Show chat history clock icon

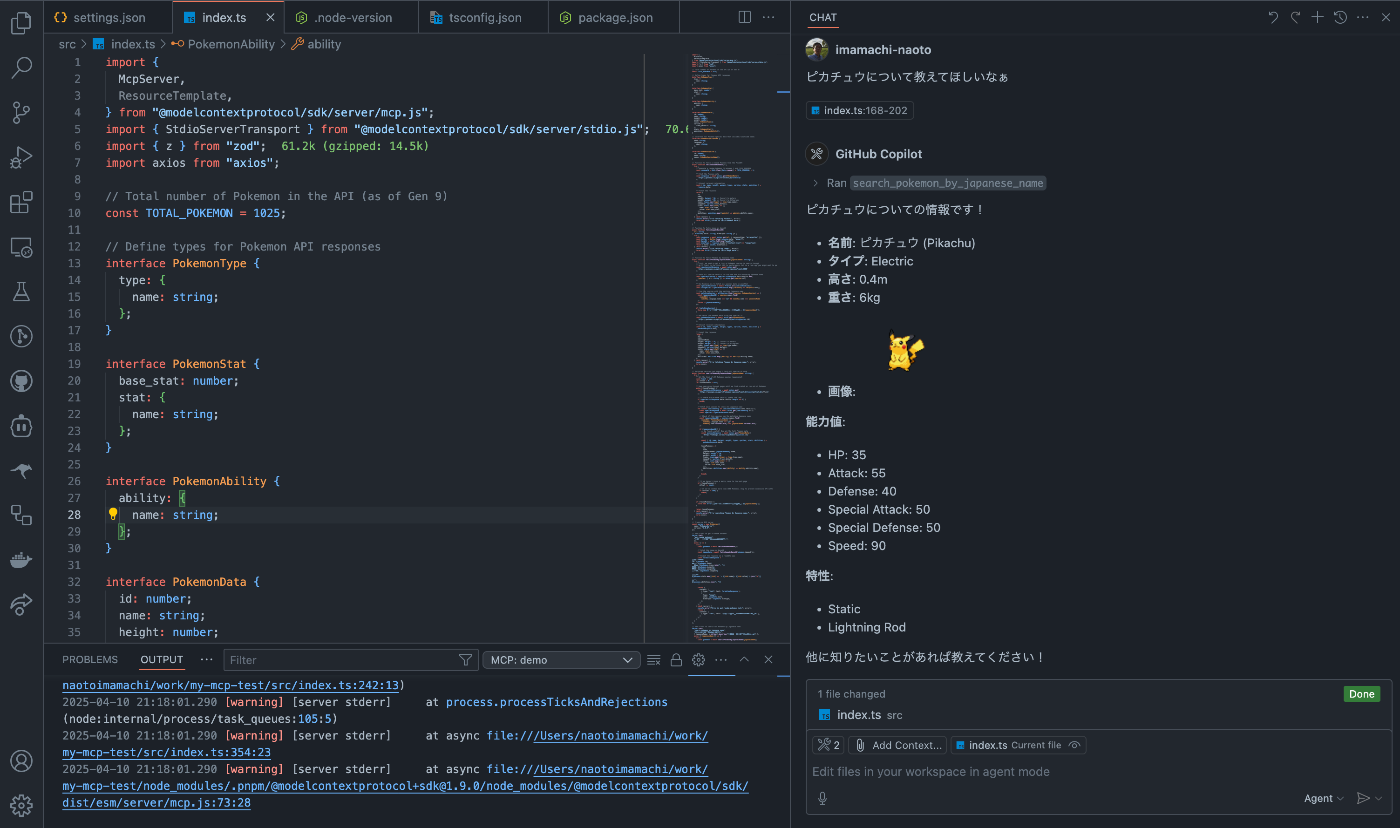(x=1341, y=17)
